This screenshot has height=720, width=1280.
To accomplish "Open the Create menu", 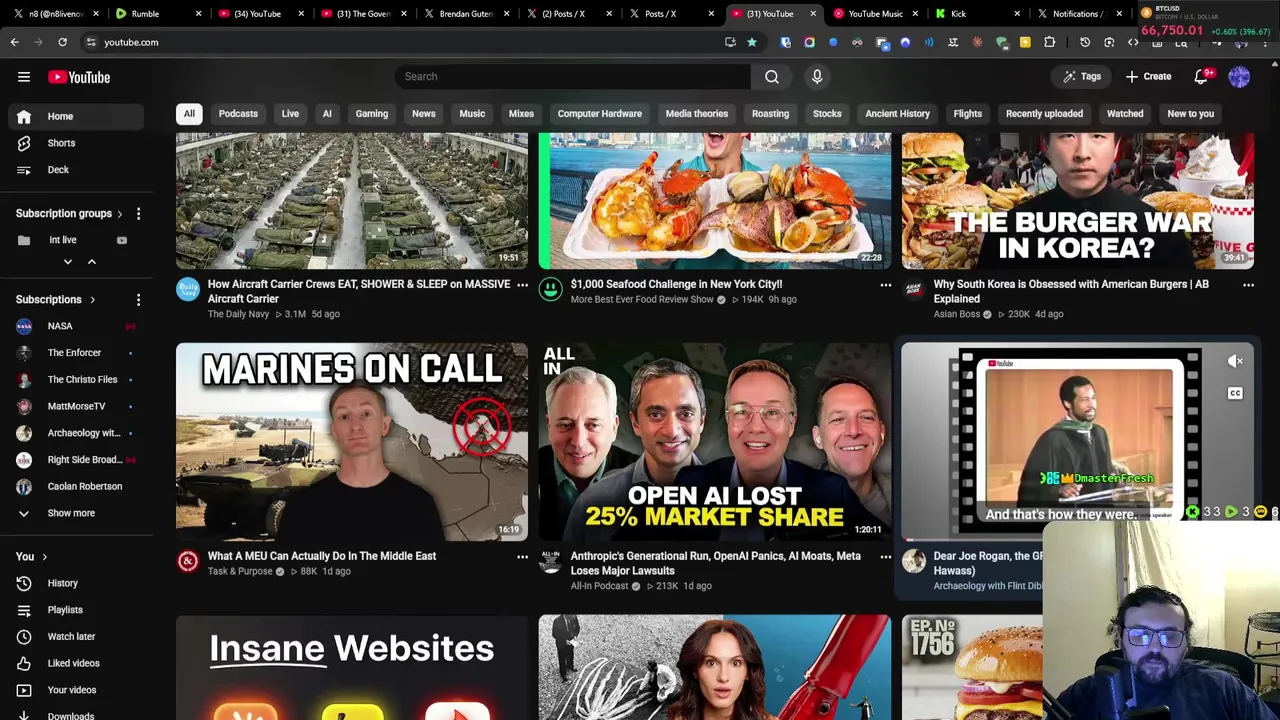I will point(1148,77).
